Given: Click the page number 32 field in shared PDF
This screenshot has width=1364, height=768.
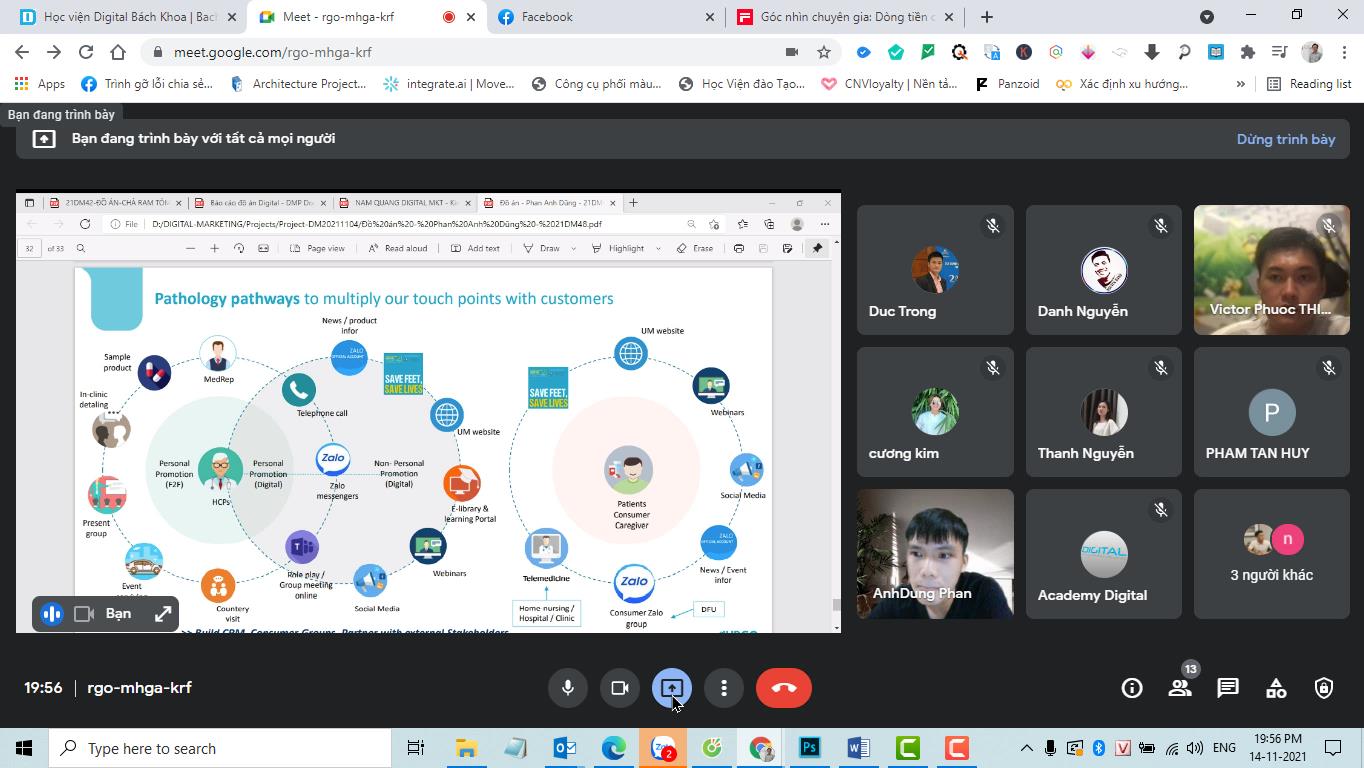Looking at the screenshot, I should pyautogui.click(x=30, y=248).
